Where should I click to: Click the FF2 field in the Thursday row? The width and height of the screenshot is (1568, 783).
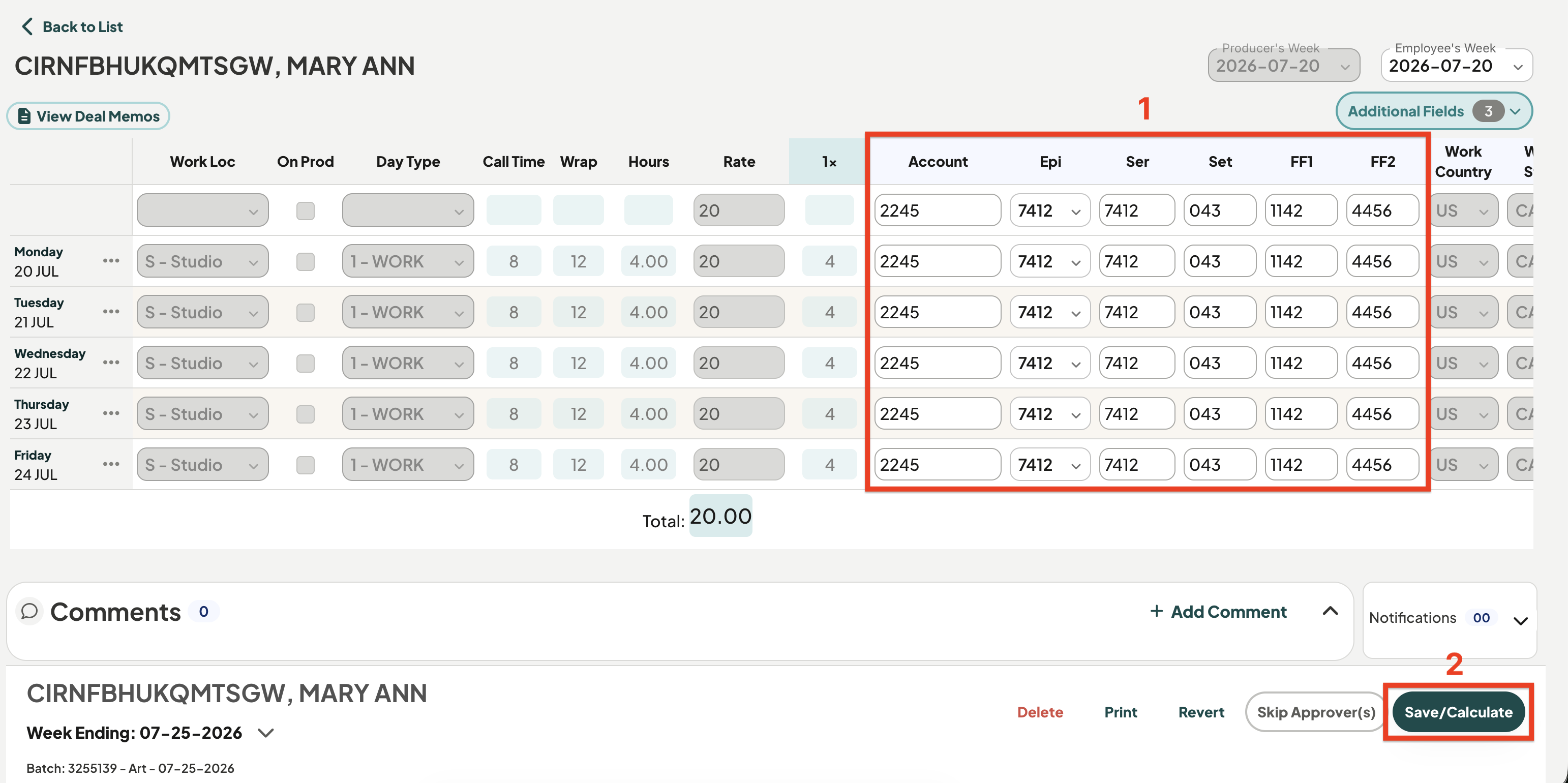pos(1382,414)
